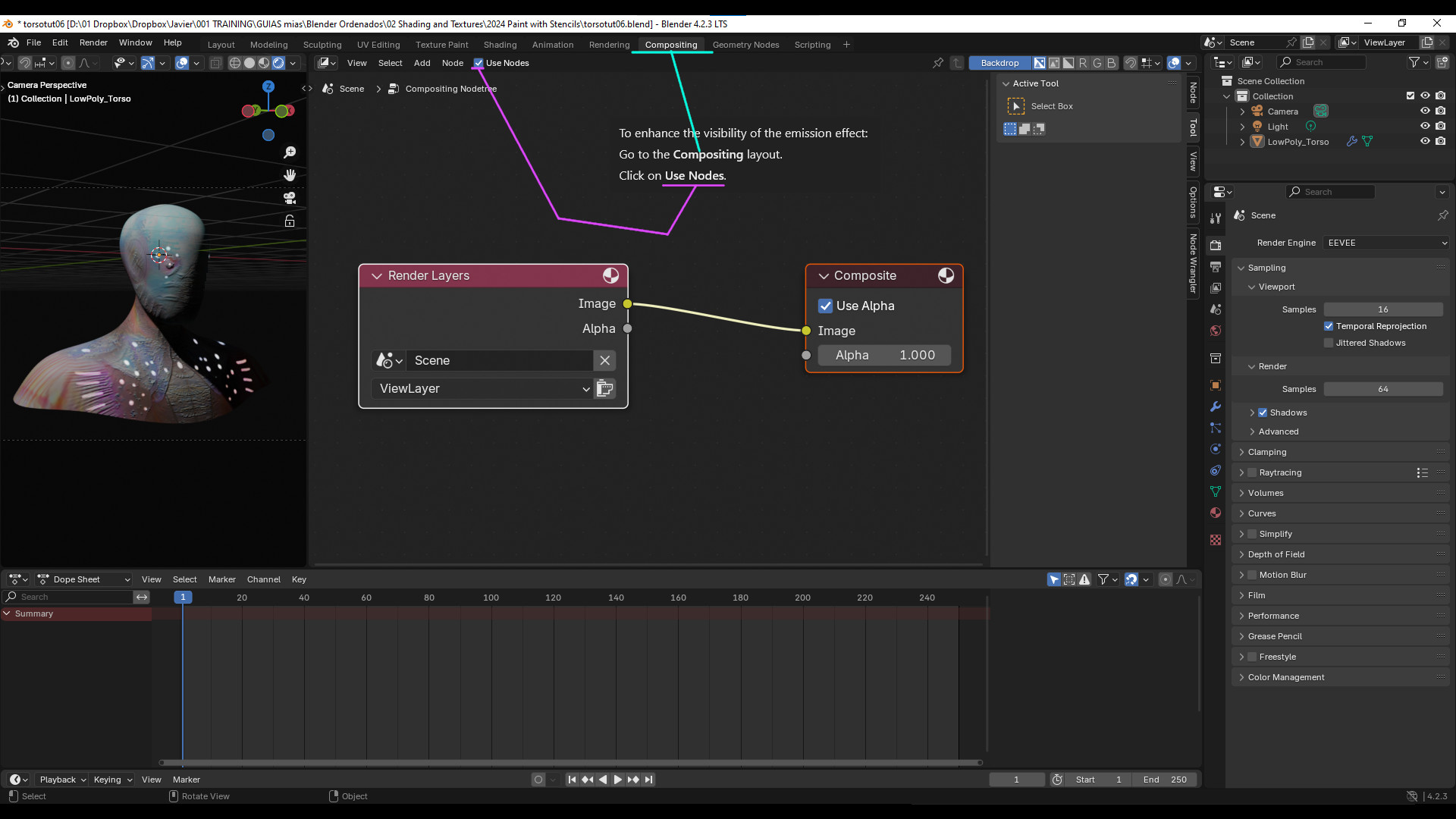The image size is (1456, 819).
Task: Click the pan hand icon in viewport
Action: 290,175
